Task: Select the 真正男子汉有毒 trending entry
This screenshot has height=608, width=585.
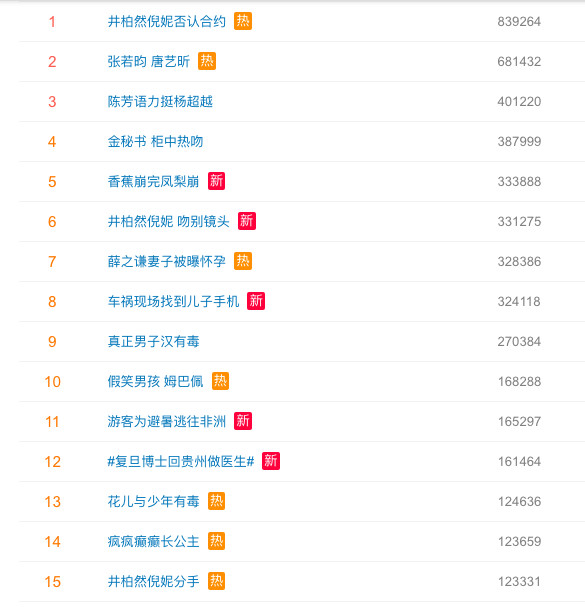Action: pyautogui.click(x=154, y=342)
